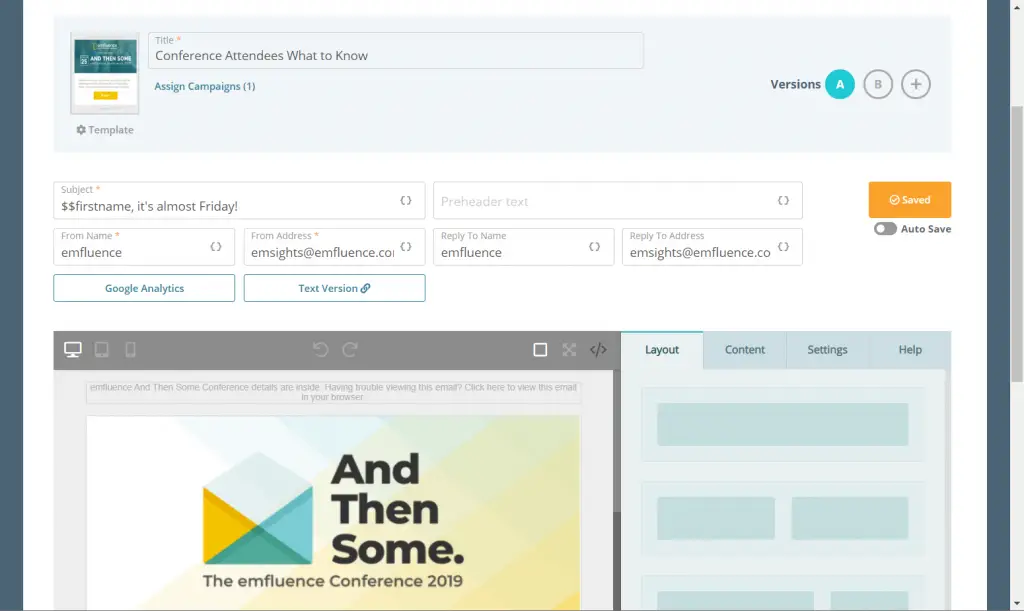Insert variable into Subject field
Image resolution: width=1024 pixels, height=611 pixels.
(x=406, y=200)
